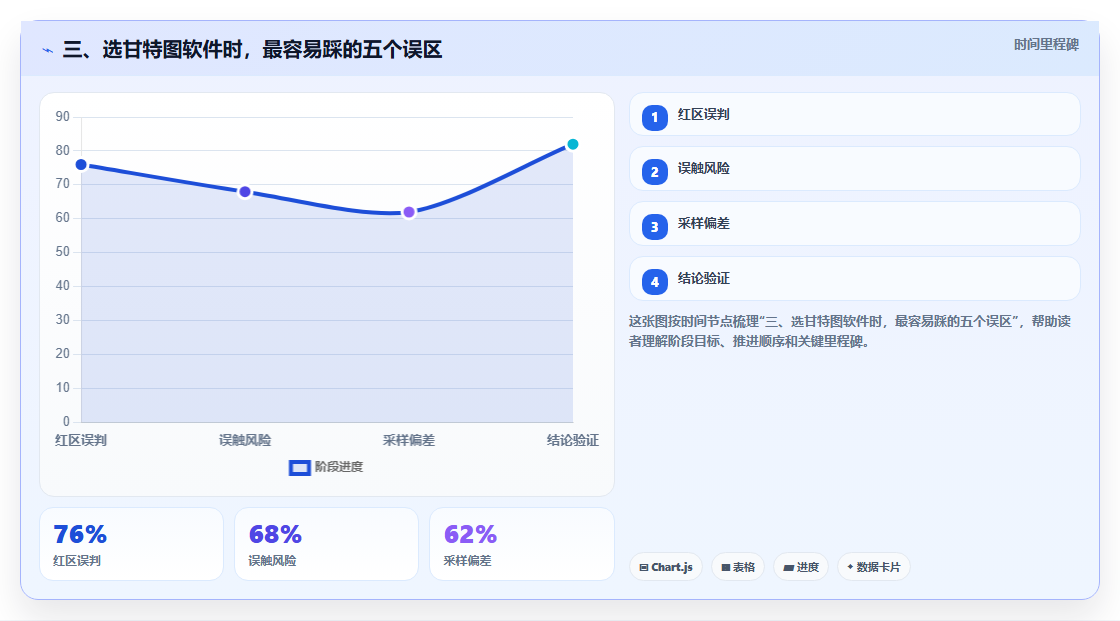The image size is (1120, 621).
Task: Click x-axis label 结论验证
Action: [x=573, y=440]
